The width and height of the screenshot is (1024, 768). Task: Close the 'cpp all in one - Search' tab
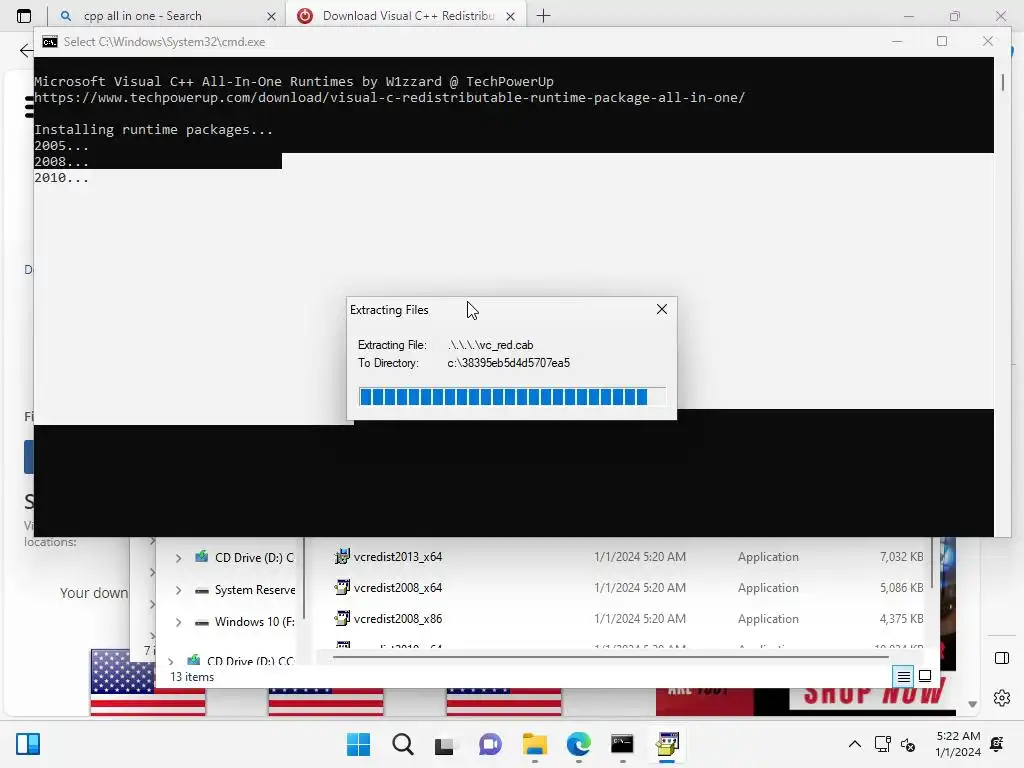(272, 16)
